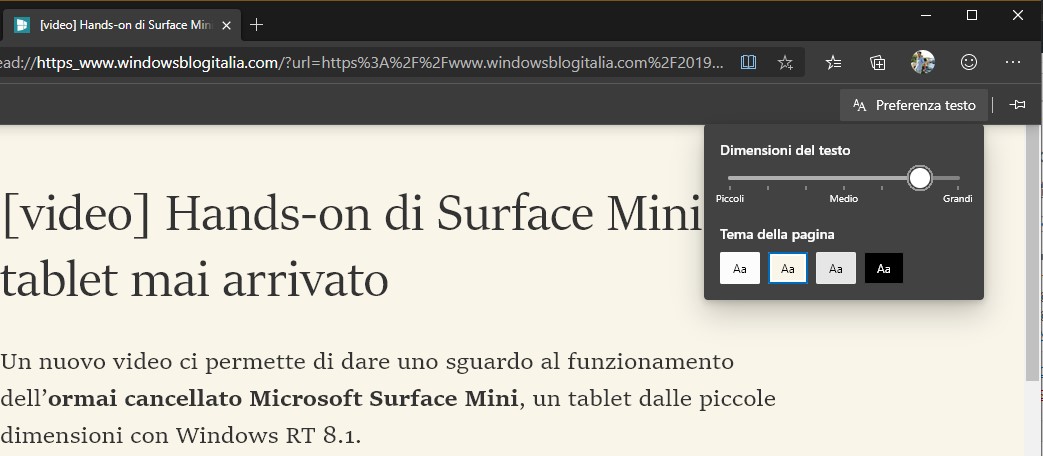Open the Collections icon
The height and width of the screenshot is (456, 1043).
[x=877, y=62]
